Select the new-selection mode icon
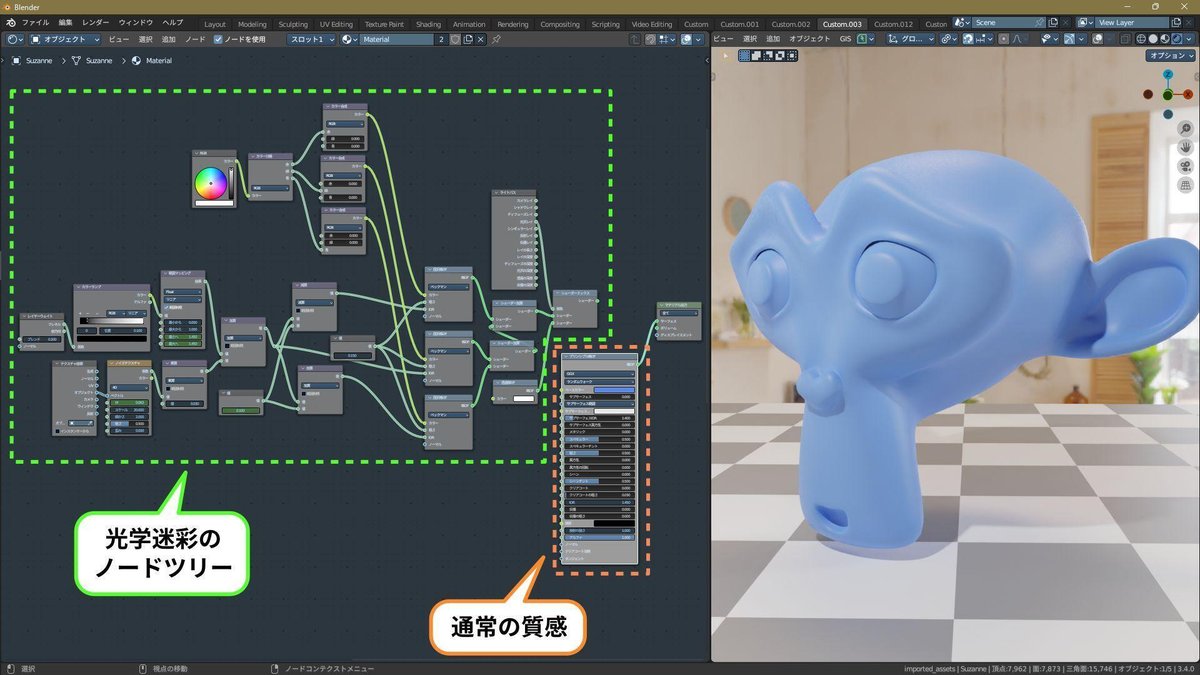Image resolution: width=1200 pixels, height=675 pixels. [742, 56]
